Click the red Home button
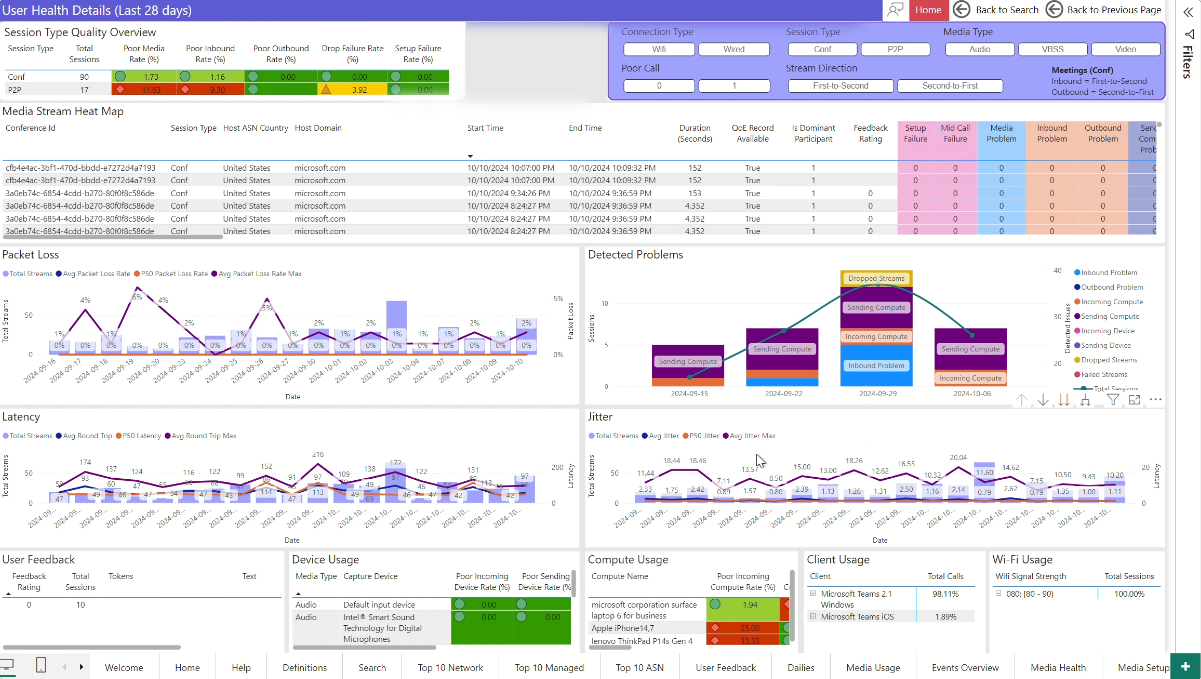Viewport: 1201px width, 679px height. tap(928, 10)
